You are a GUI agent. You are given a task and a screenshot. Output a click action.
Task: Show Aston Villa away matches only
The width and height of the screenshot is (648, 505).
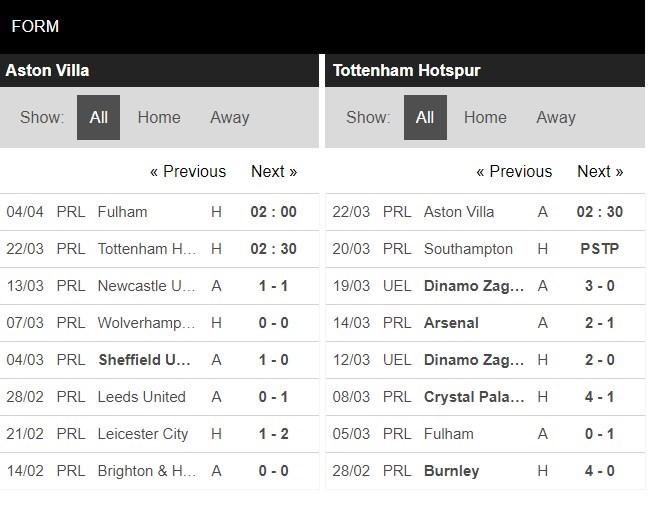point(229,117)
